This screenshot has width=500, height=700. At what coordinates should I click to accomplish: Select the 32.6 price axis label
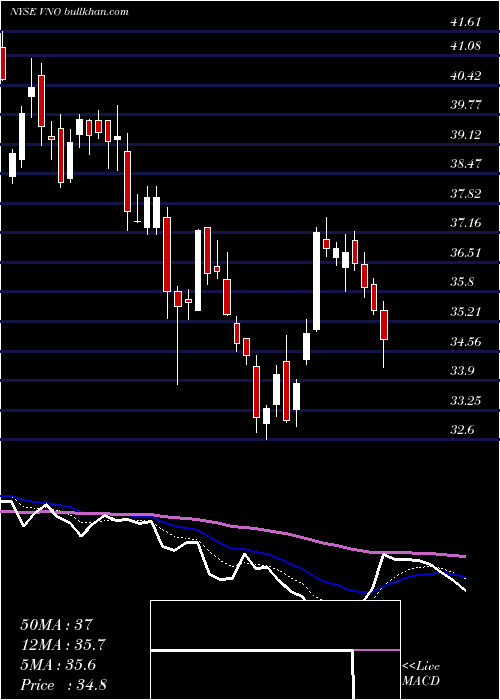(x=462, y=430)
